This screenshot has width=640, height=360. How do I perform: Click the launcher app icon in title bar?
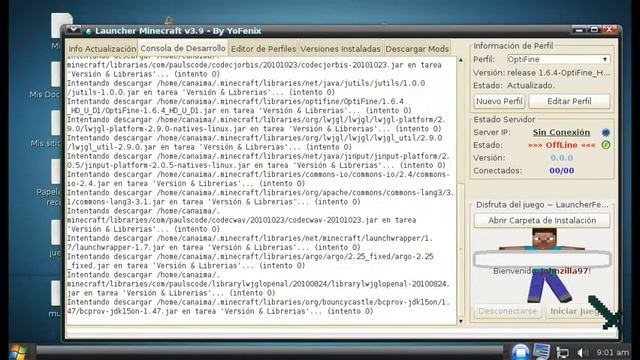coord(88,31)
